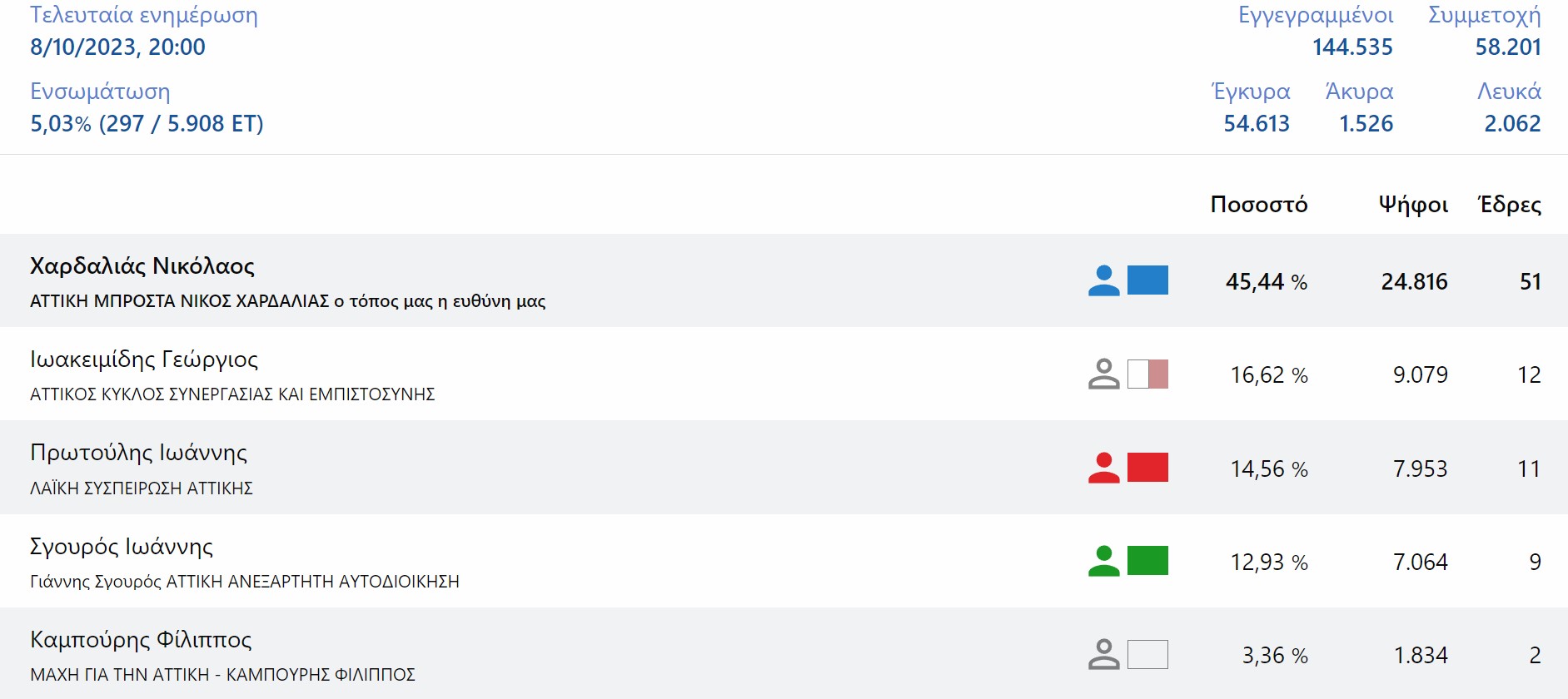Open candidate Χαρδαλιάς Νικόλαος
This screenshot has width=1568, height=699.
tap(142, 266)
